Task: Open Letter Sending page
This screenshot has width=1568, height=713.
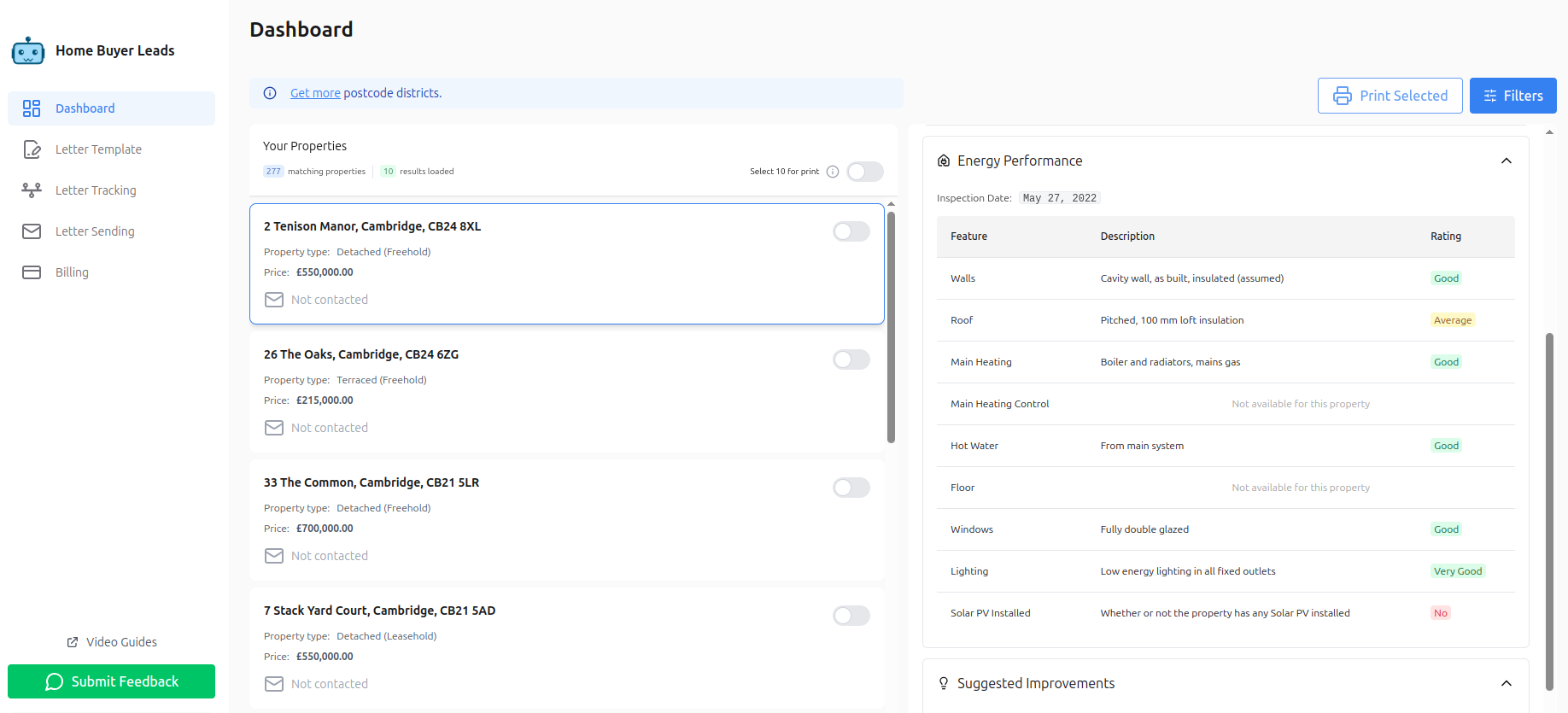Action: [x=111, y=231]
